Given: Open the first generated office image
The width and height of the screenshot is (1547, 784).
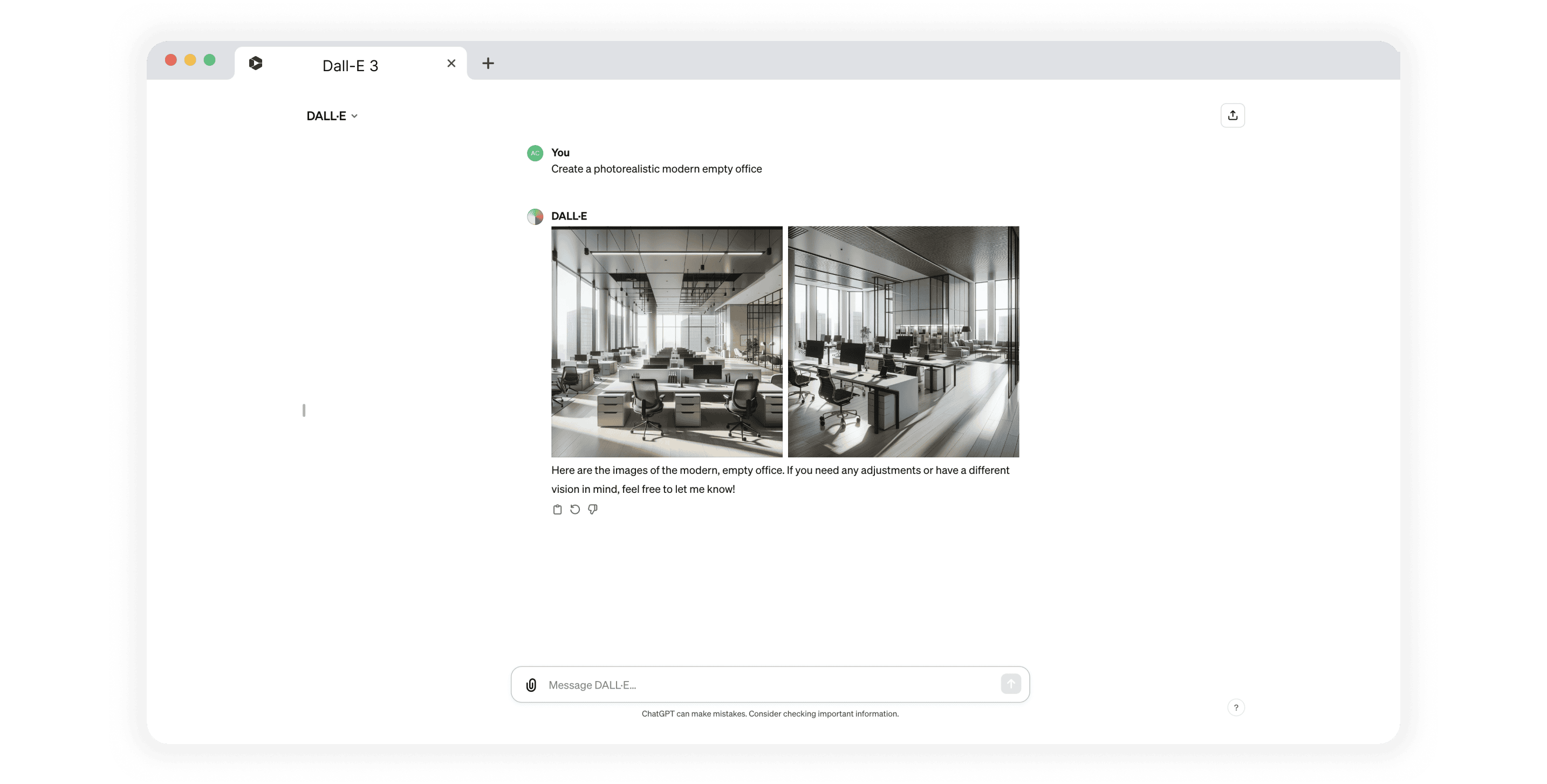Looking at the screenshot, I should click(x=667, y=341).
